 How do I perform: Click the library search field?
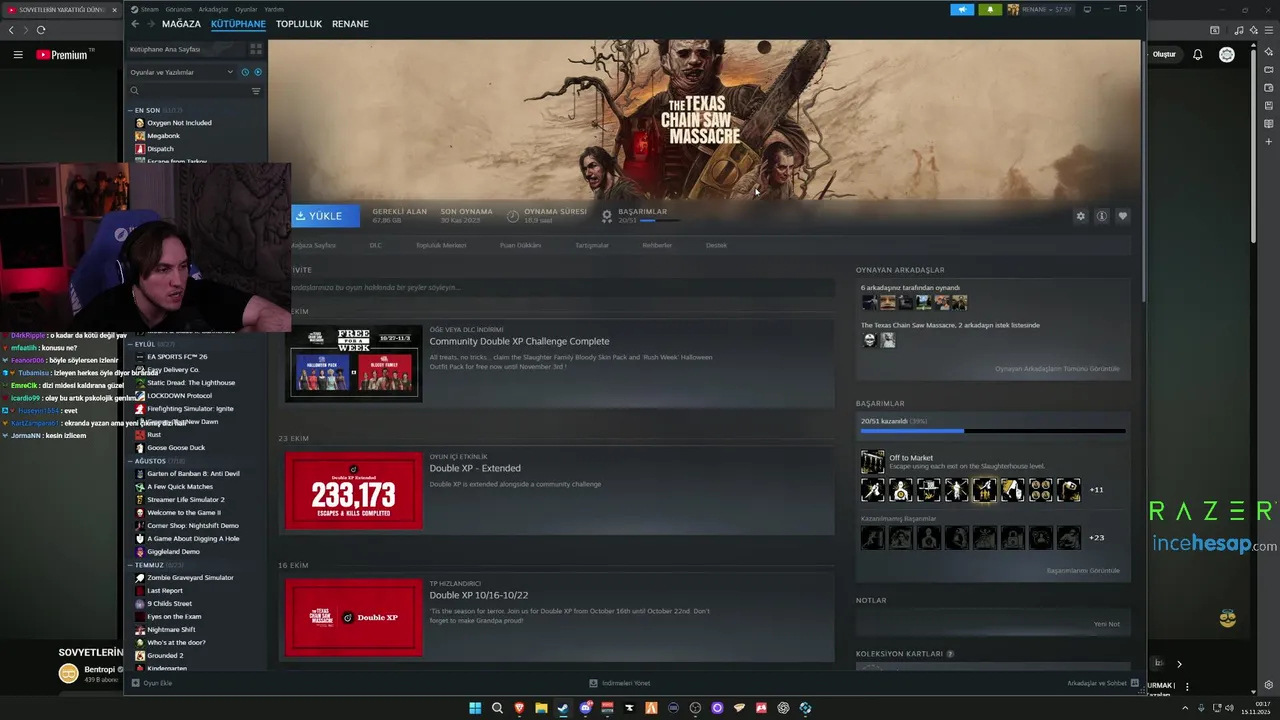(x=188, y=91)
